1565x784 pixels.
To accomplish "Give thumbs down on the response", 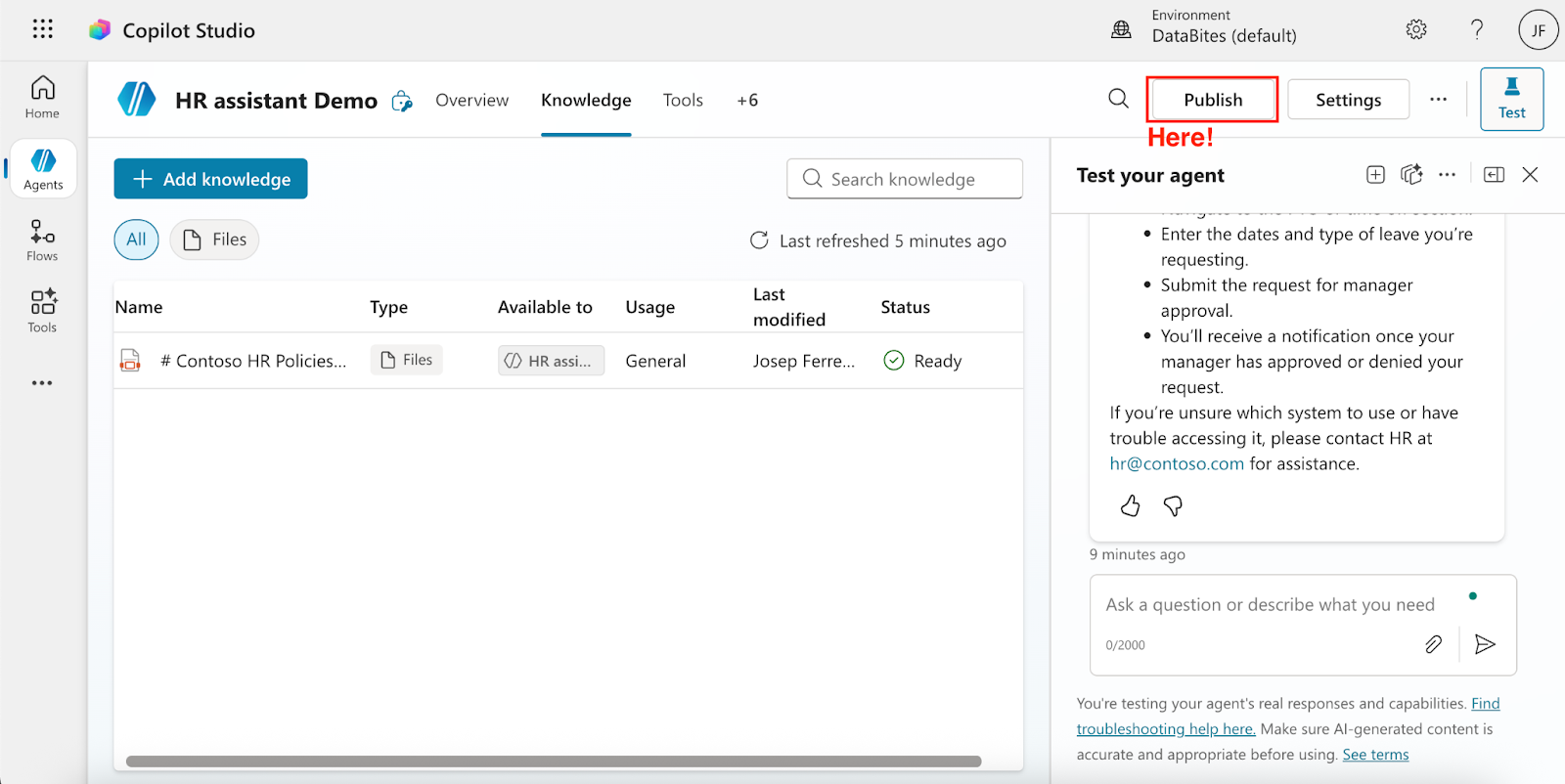I will click(1173, 505).
